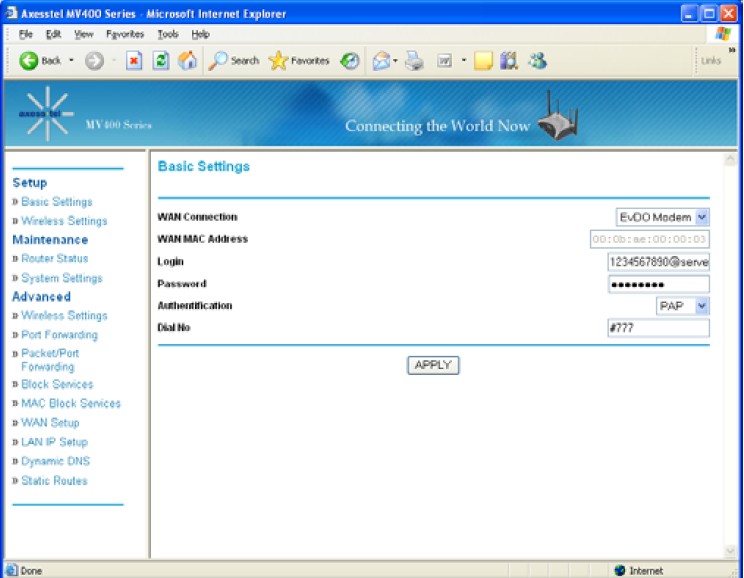Focus the Login input field
Image resolution: width=744 pixels, height=578 pixels.
[x=659, y=261]
